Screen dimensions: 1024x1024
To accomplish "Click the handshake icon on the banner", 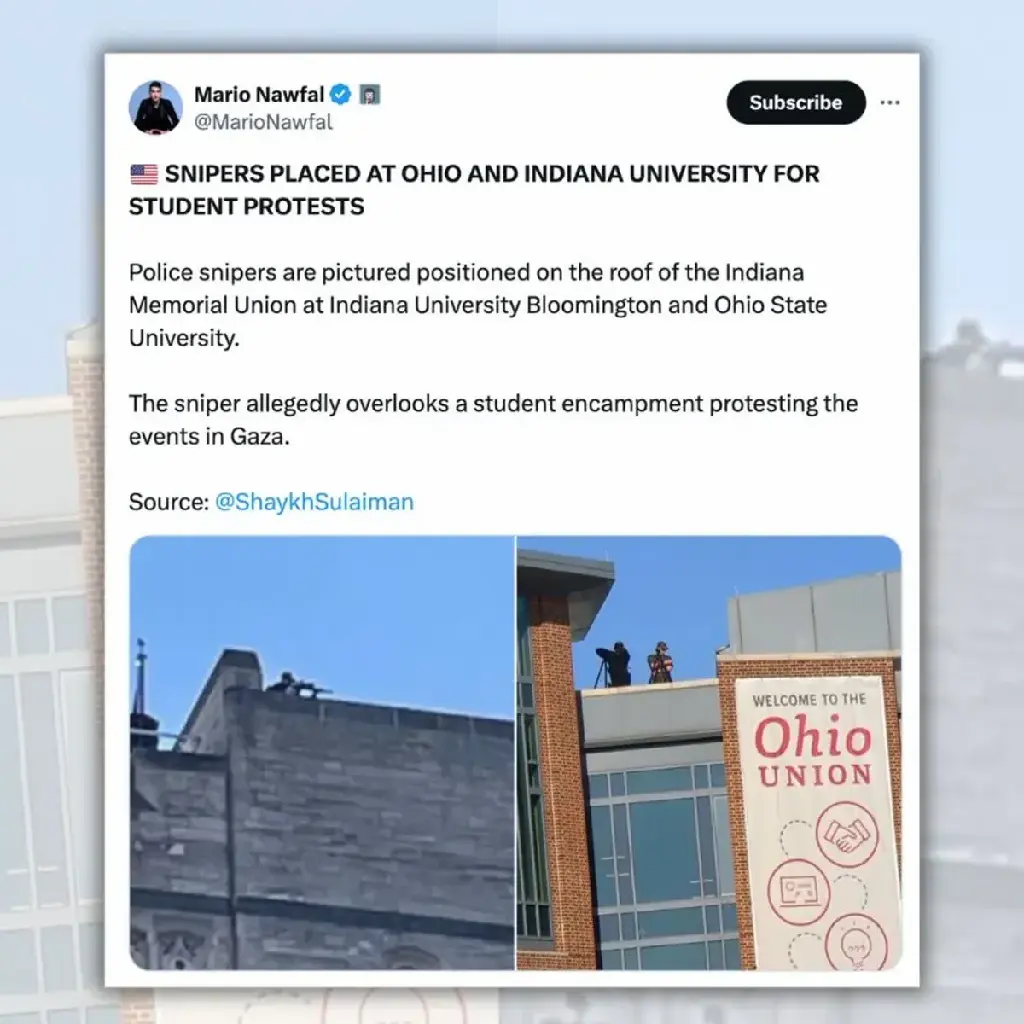I will (847, 834).
